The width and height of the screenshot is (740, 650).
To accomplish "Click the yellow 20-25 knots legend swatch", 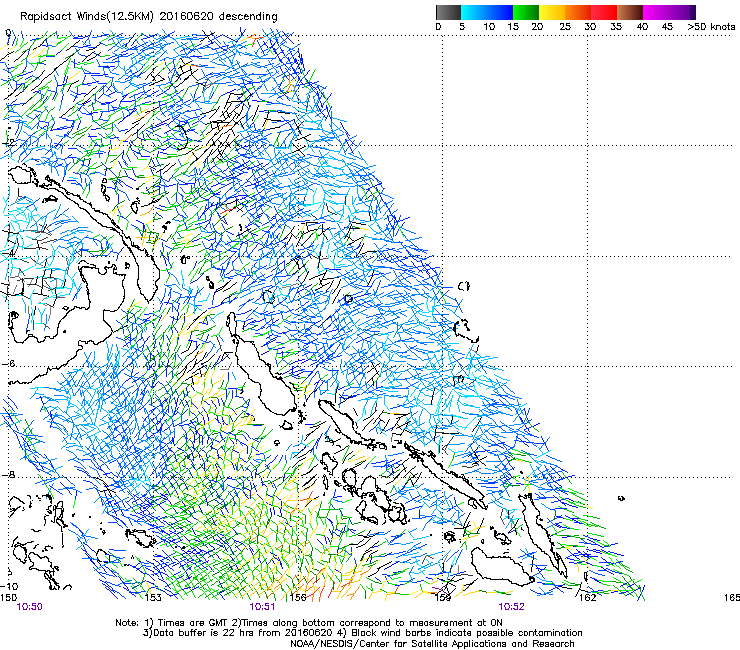I will (552, 12).
